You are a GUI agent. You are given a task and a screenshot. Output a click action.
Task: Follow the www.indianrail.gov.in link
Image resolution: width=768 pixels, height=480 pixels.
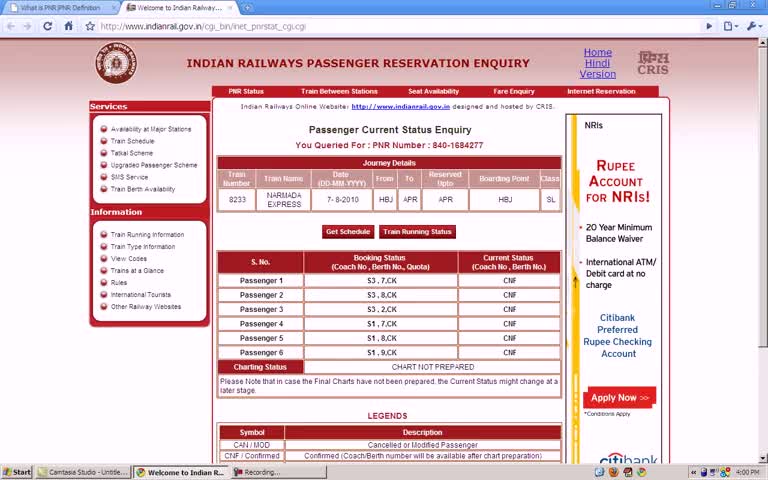click(x=401, y=106)
